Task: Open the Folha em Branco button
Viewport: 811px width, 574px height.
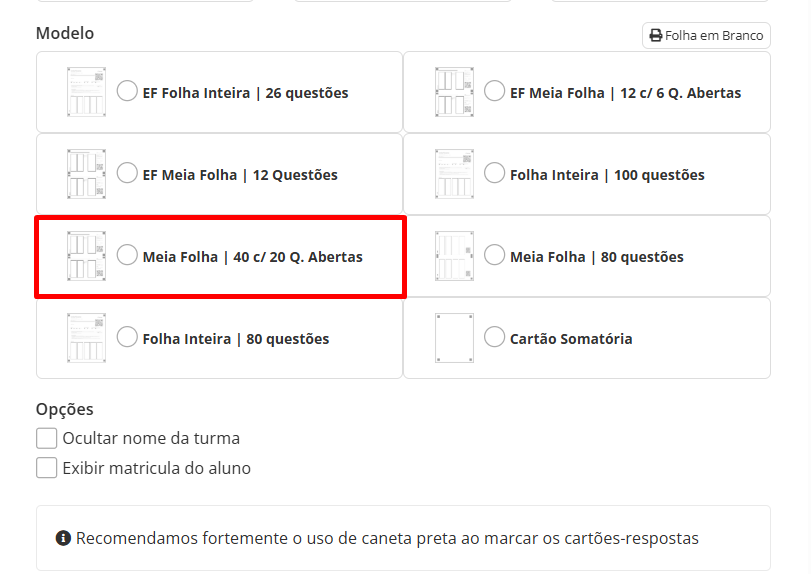Action: tap(706, 36)
